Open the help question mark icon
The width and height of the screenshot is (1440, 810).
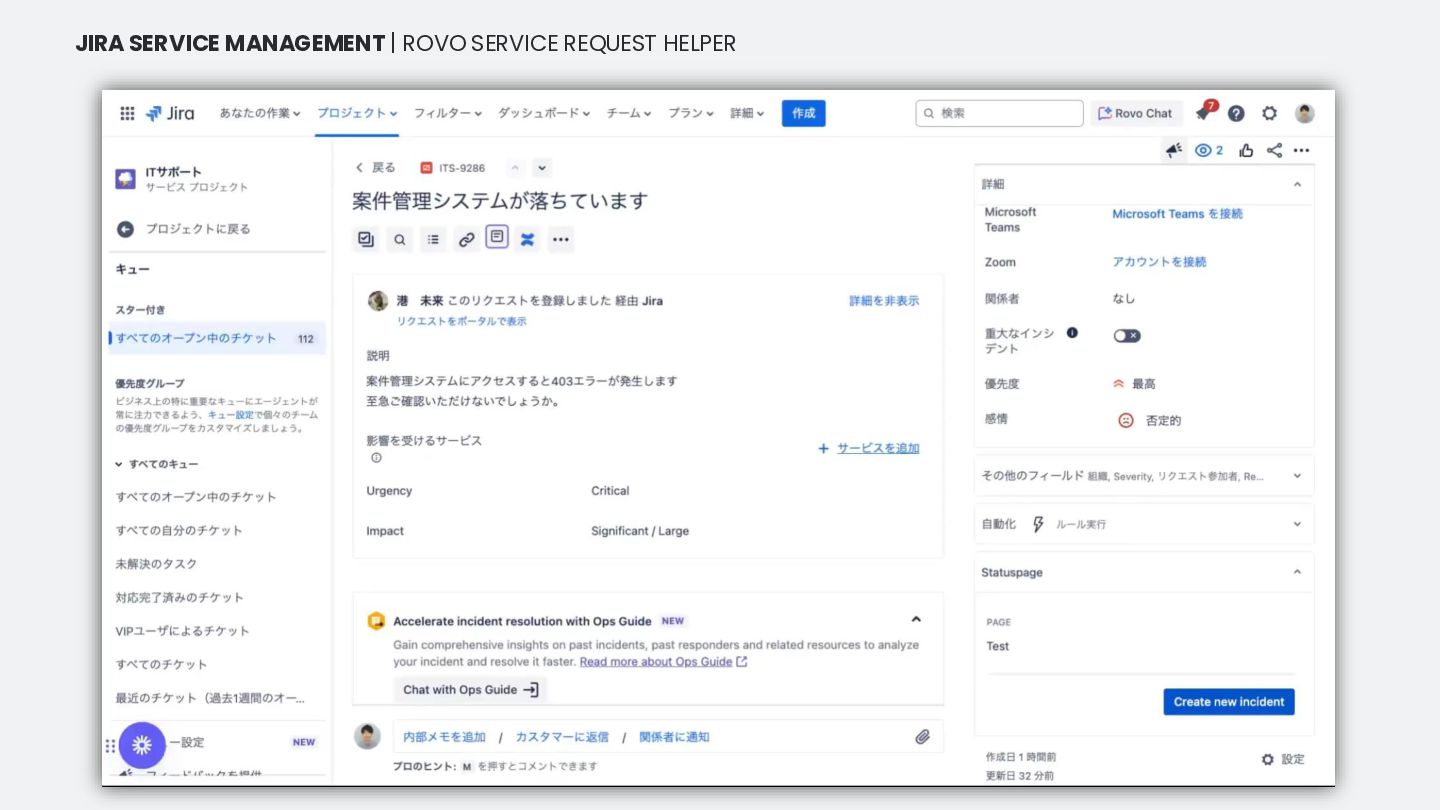point(1236,113)
